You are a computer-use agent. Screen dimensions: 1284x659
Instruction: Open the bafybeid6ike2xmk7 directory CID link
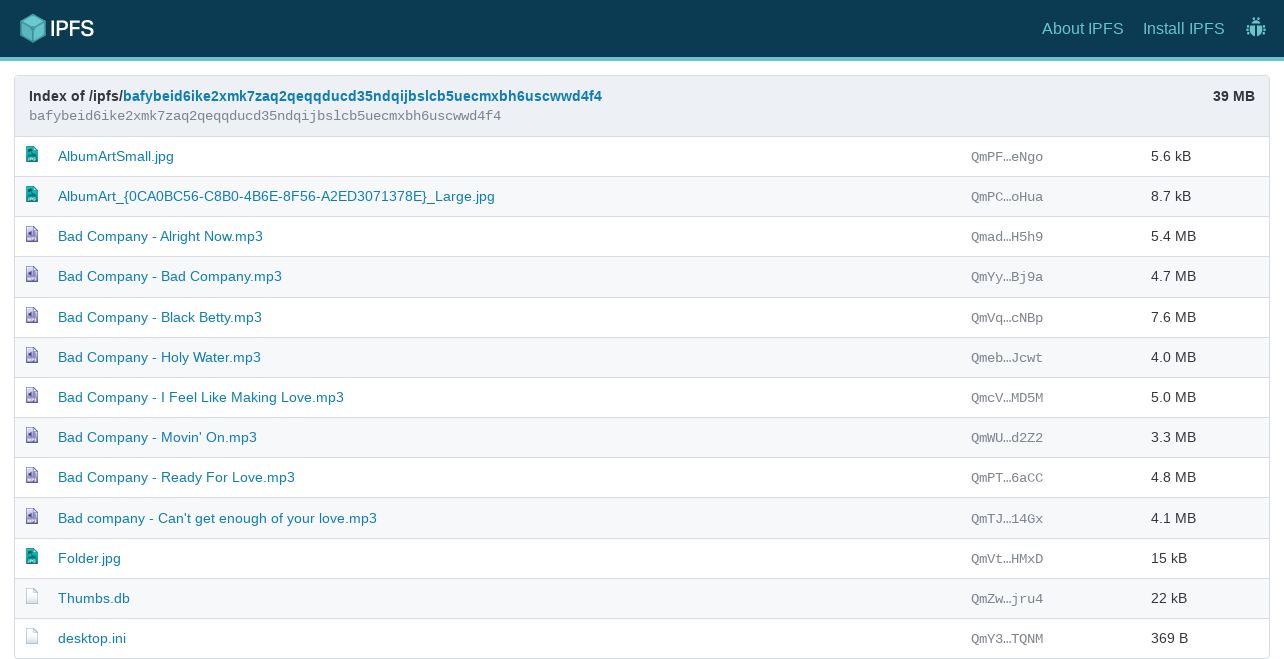click(x=362, y=96)
